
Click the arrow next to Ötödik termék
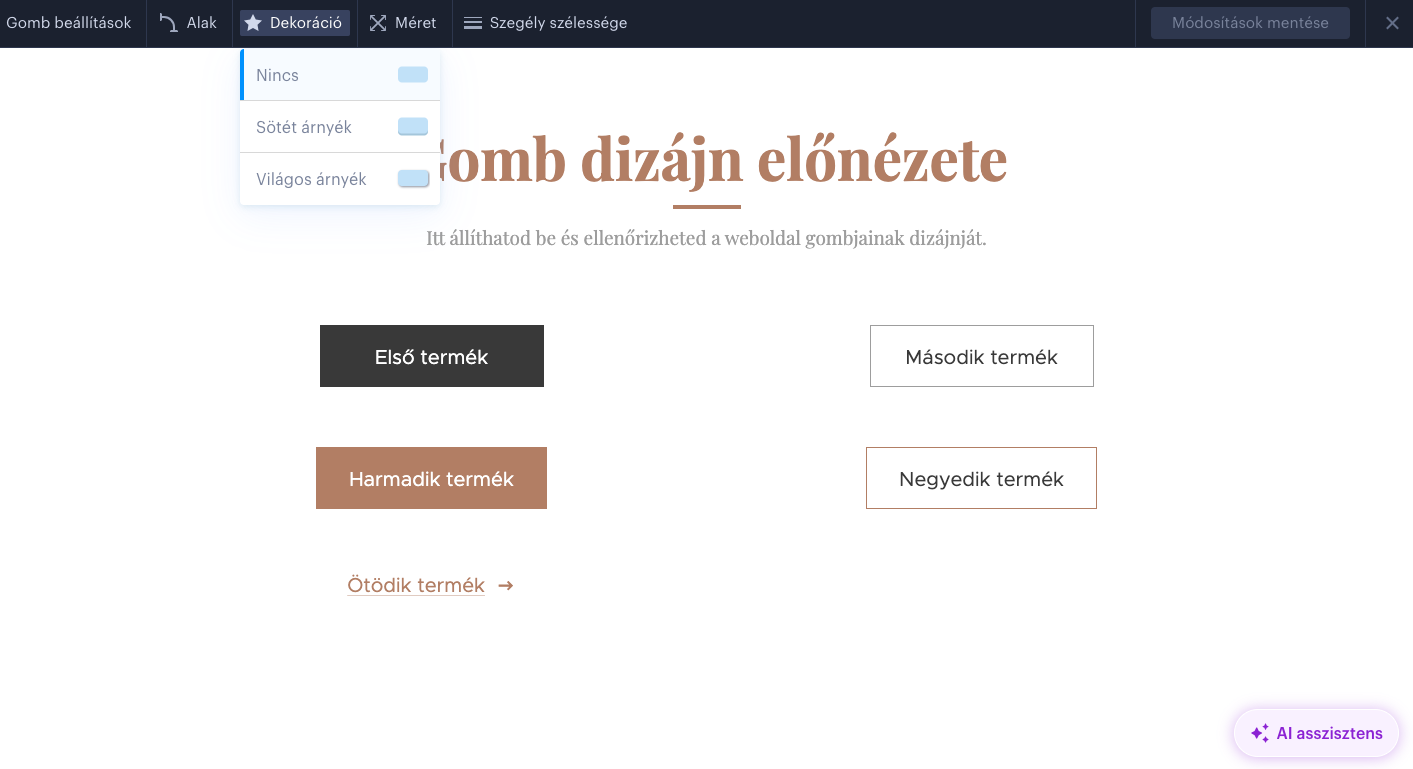pos(506,585)
